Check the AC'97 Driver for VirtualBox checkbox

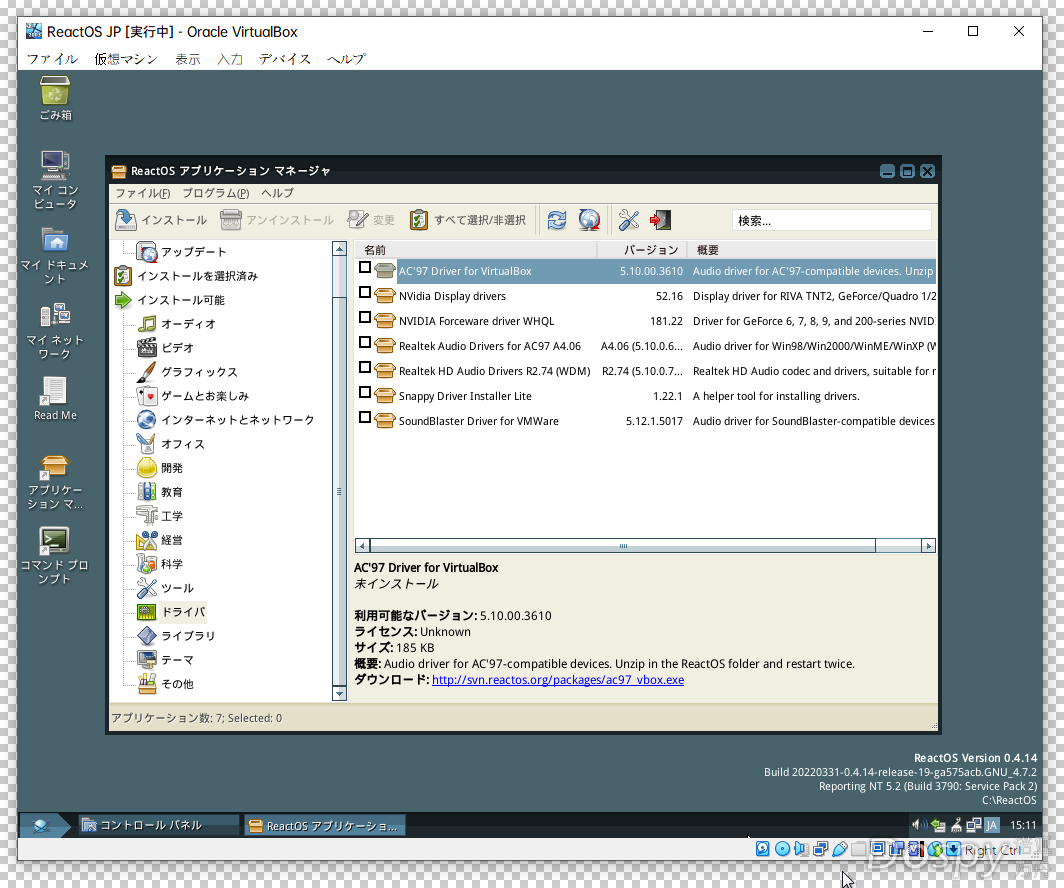click(364, 267)
